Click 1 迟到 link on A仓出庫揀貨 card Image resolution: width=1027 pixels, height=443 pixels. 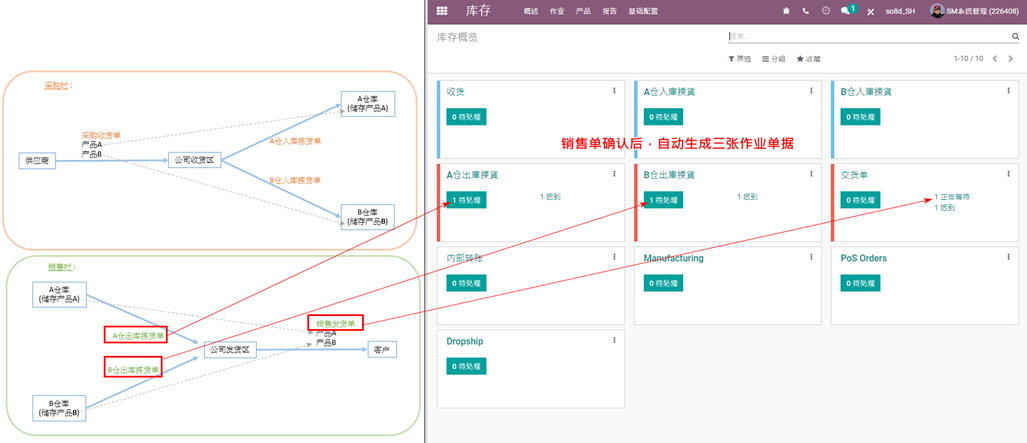point(550,196)
